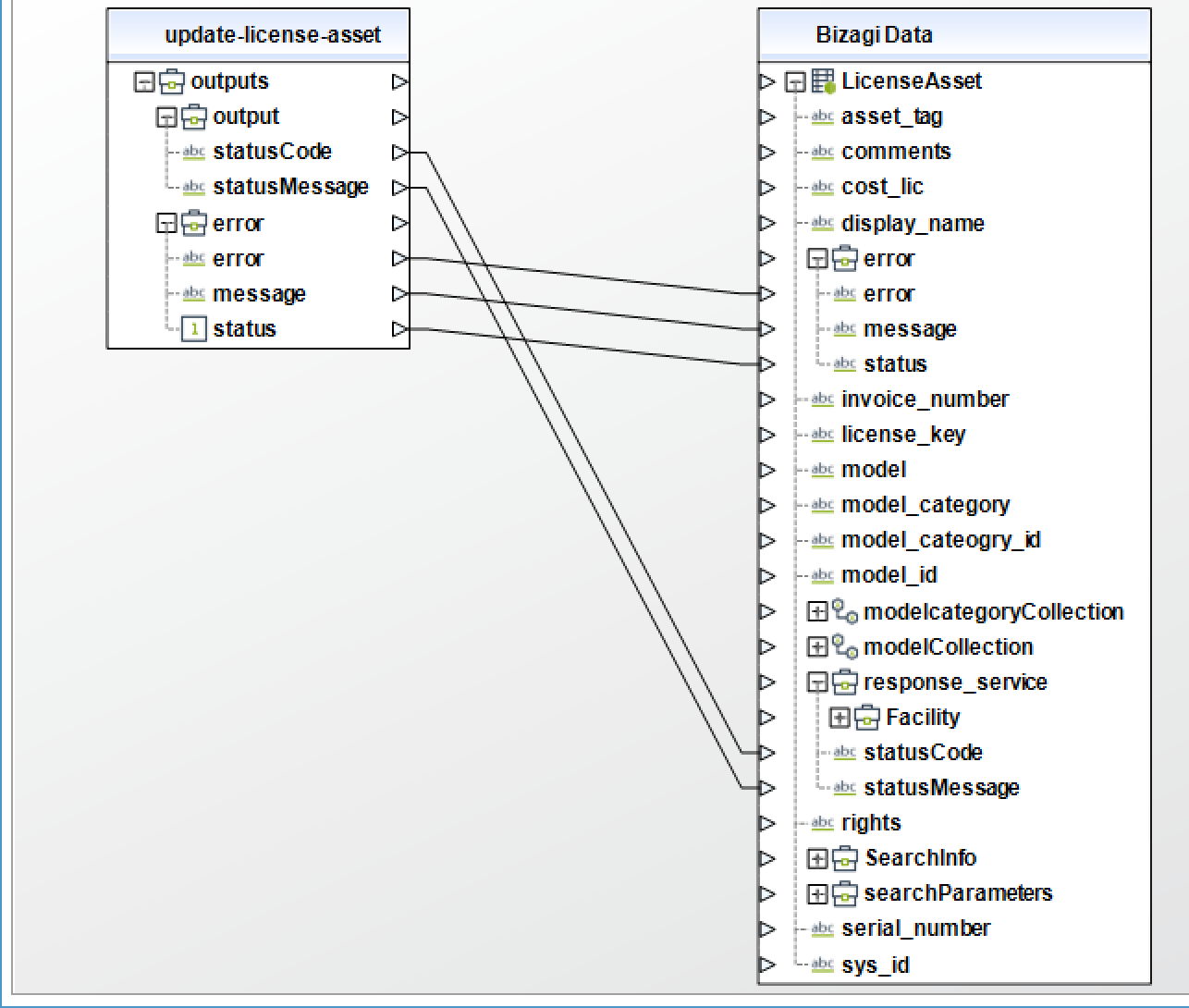The height and width of the screenshot is (1008, 1189).
Task: Click the abc icon beside sys_id
Action: 823,965
